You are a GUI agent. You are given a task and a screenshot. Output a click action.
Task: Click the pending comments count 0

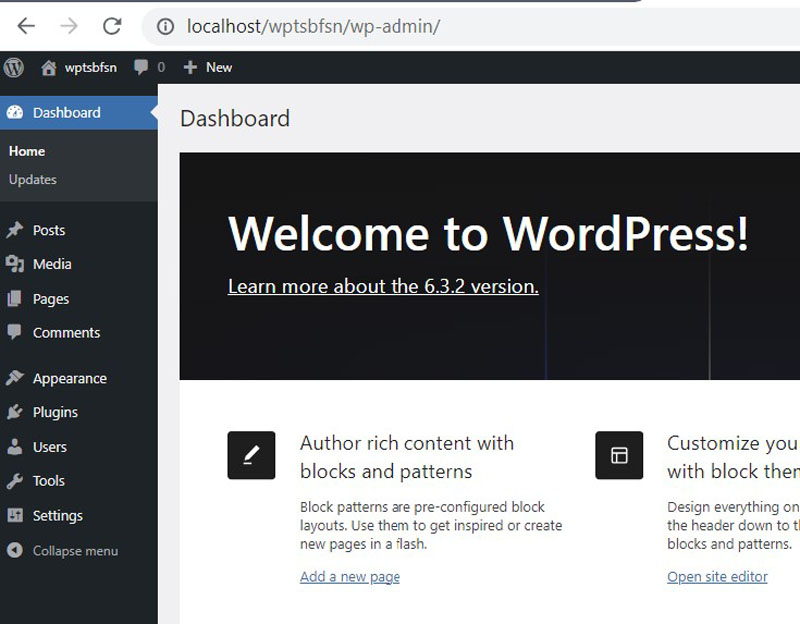tap(161, 67)
